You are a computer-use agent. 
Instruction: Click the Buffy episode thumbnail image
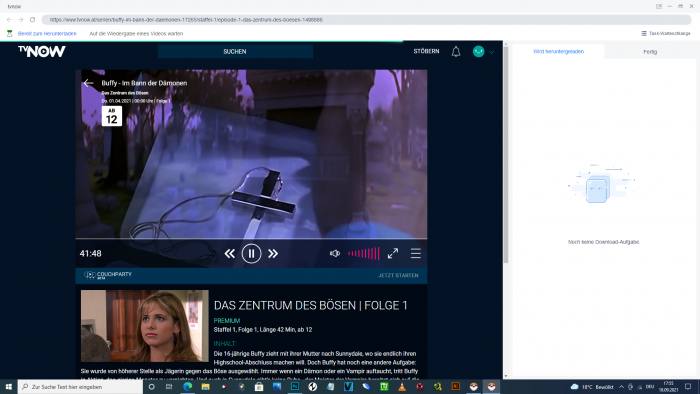point(145,326)
